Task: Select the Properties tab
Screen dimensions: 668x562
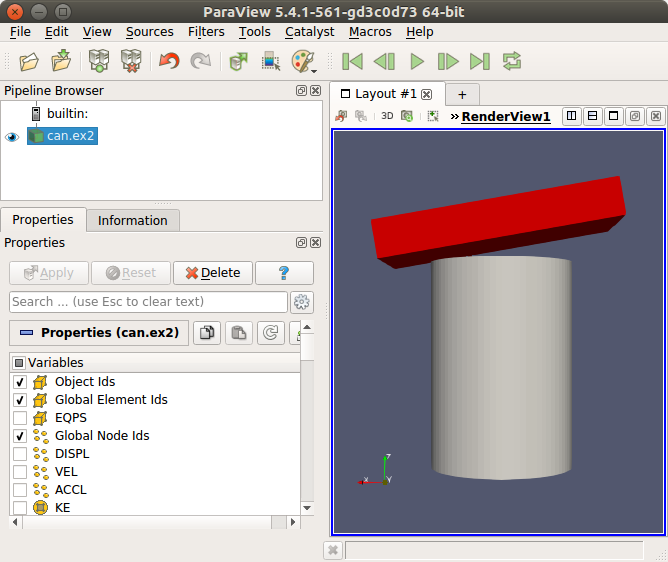Action: point(43,220)
